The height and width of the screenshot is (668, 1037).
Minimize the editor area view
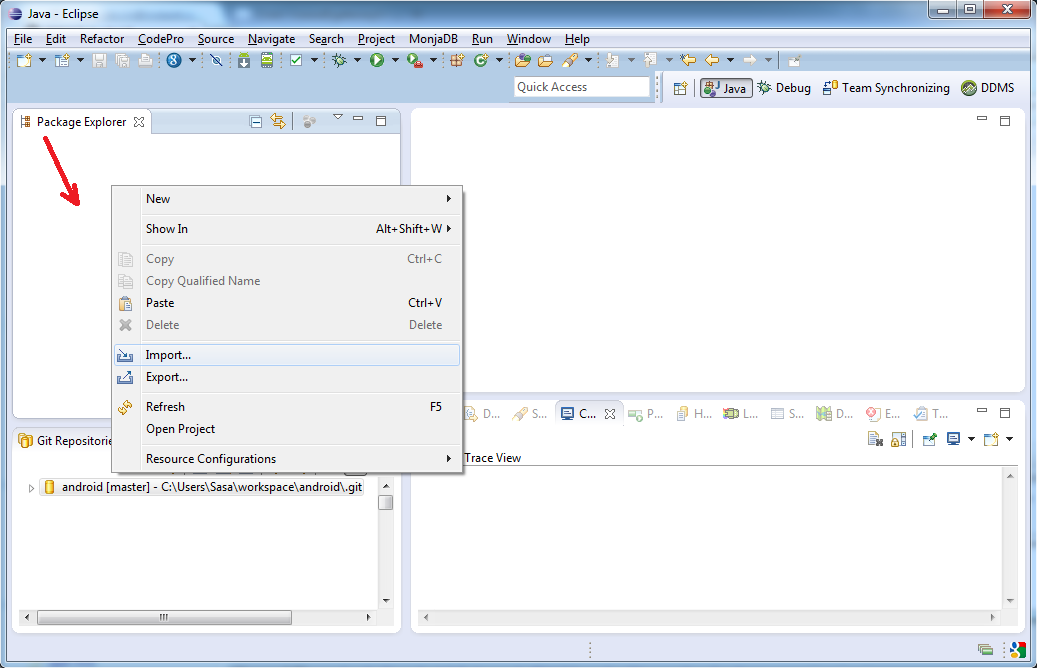pyautogui.click(x=982, y=120)
